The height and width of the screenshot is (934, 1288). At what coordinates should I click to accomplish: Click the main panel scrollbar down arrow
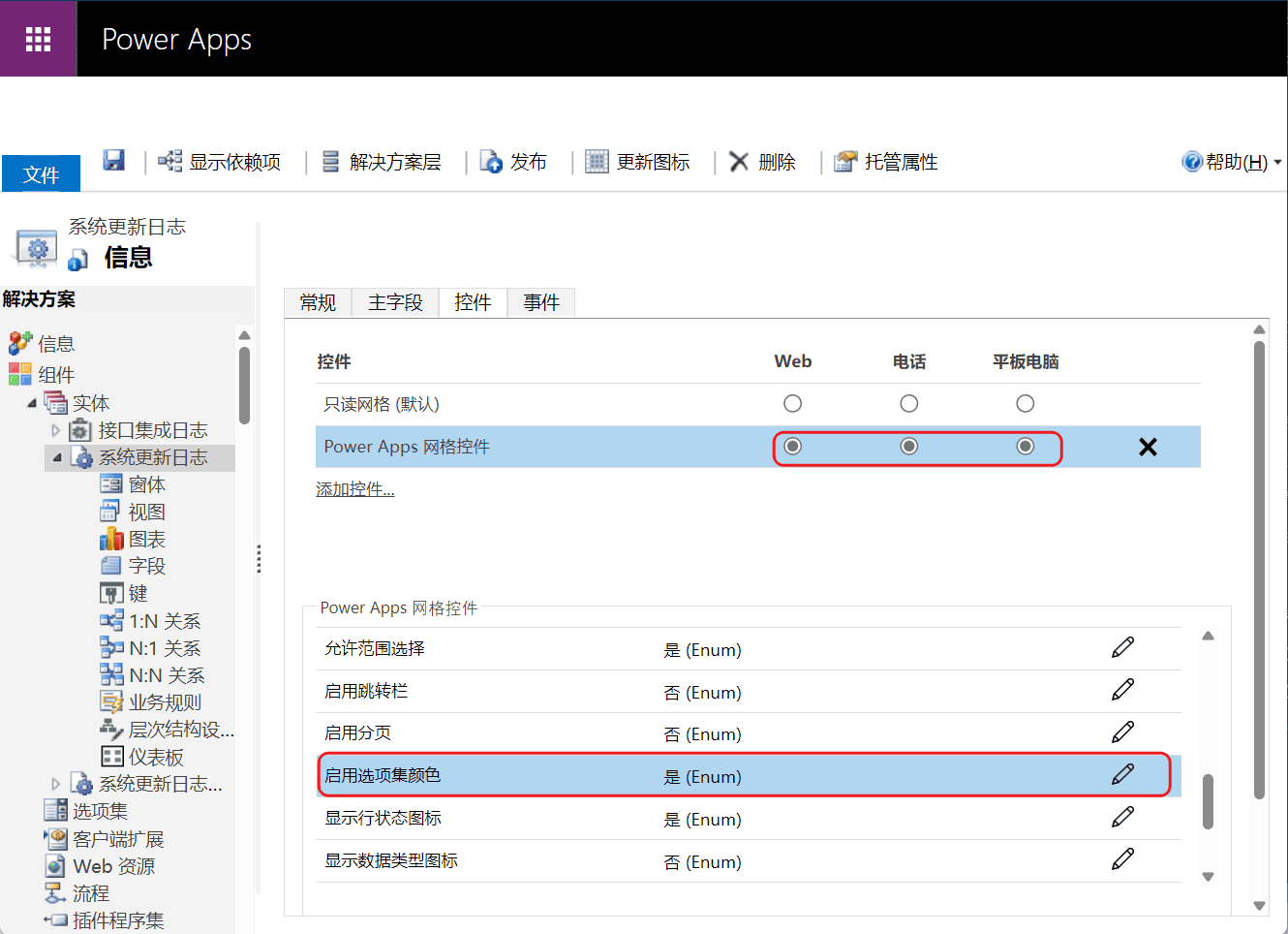pos(1259,906)
